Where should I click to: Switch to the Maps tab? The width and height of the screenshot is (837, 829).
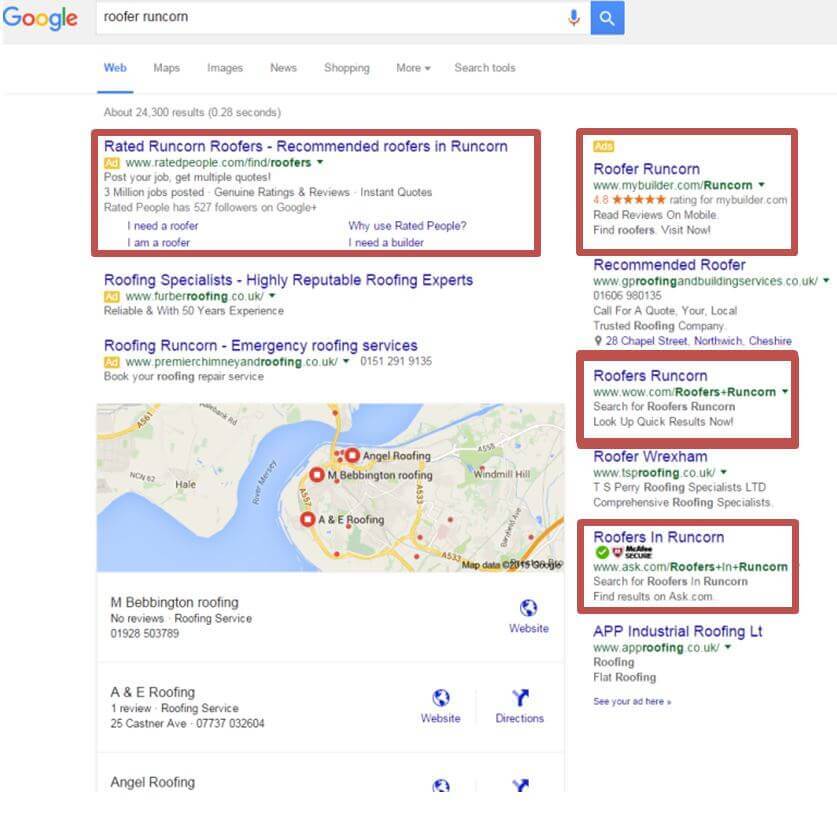(x=167, y=68)
